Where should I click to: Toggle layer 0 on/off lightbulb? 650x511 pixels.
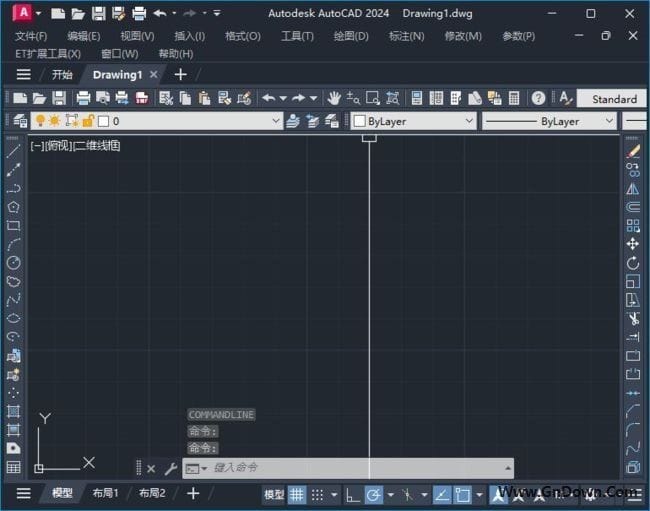tap(40, 121)
